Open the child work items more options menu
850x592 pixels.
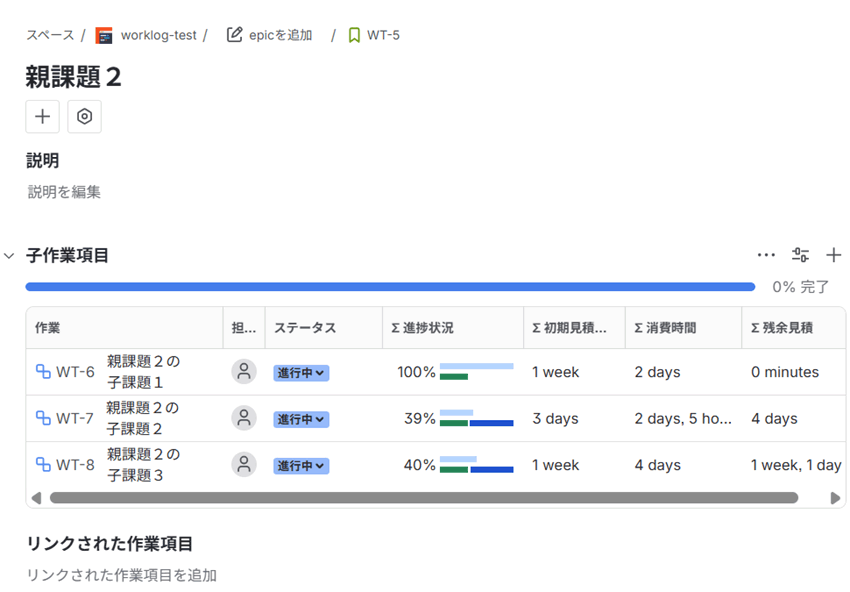[766, 255]
